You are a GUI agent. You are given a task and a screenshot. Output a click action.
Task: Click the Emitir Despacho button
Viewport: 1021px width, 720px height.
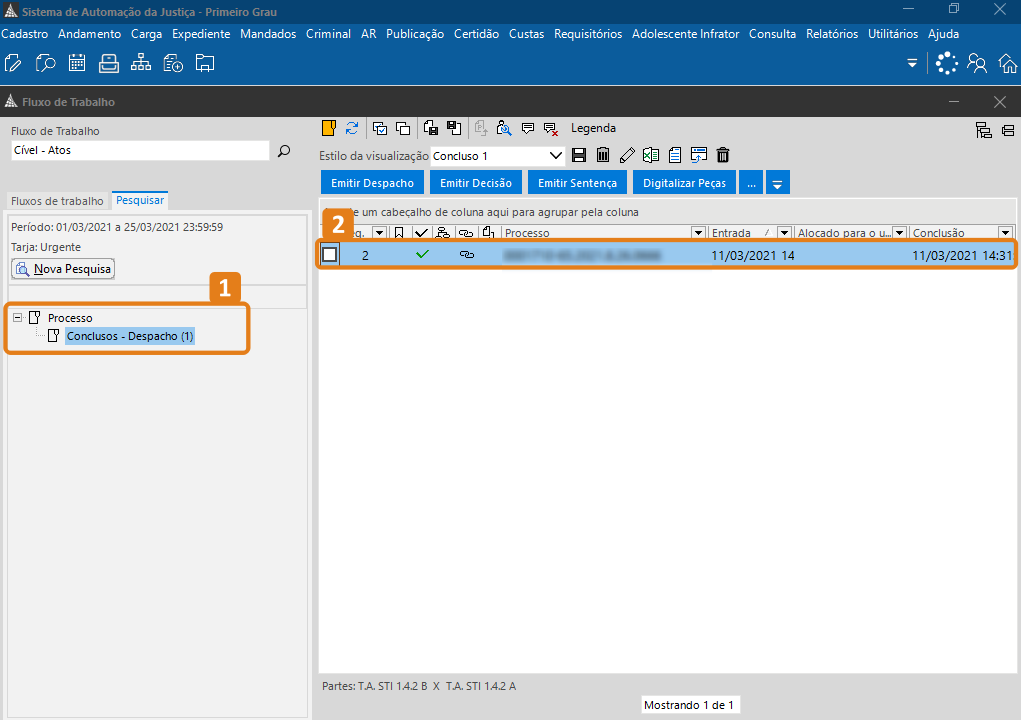(372, 183)
